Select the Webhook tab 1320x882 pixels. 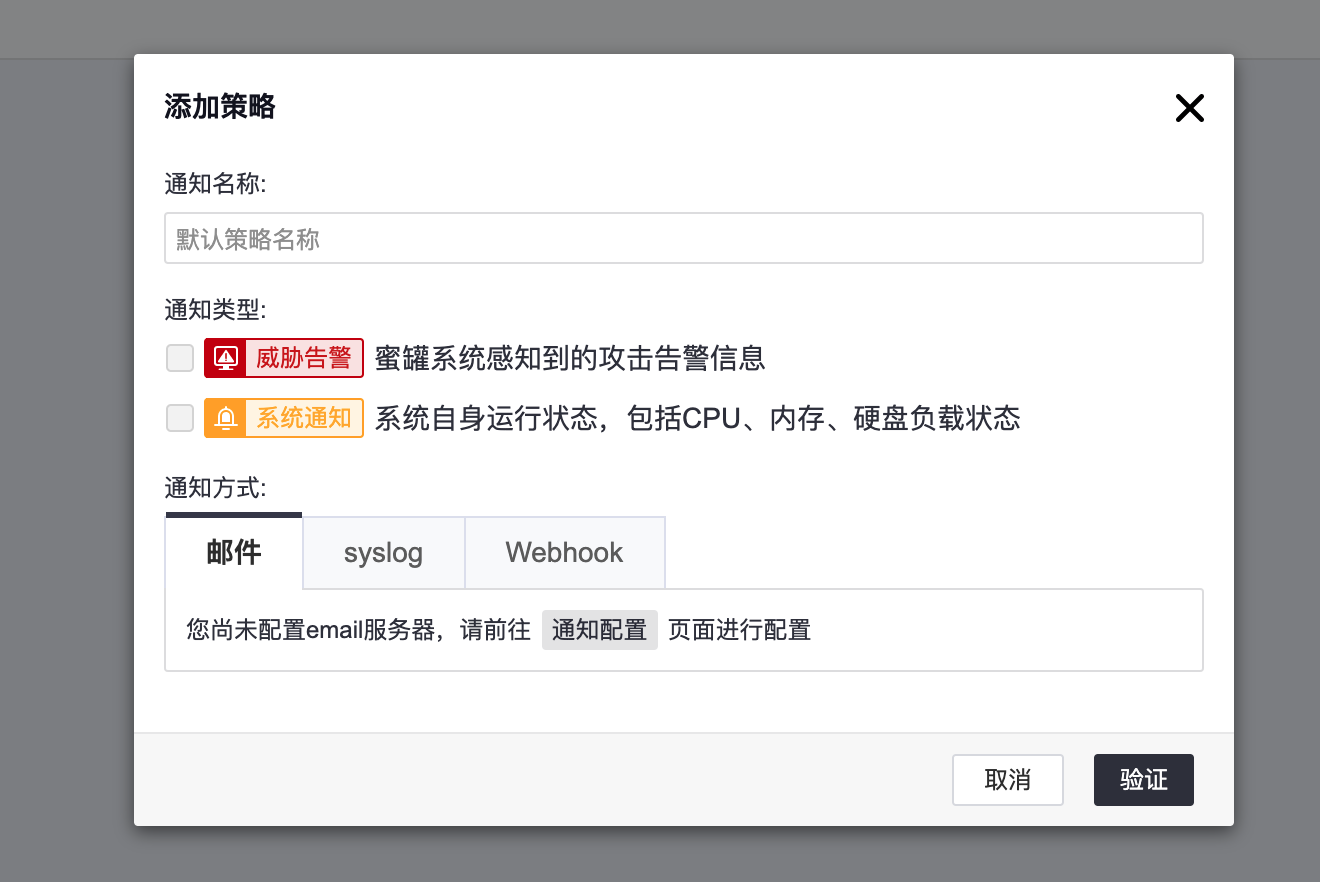coord(564,553)
